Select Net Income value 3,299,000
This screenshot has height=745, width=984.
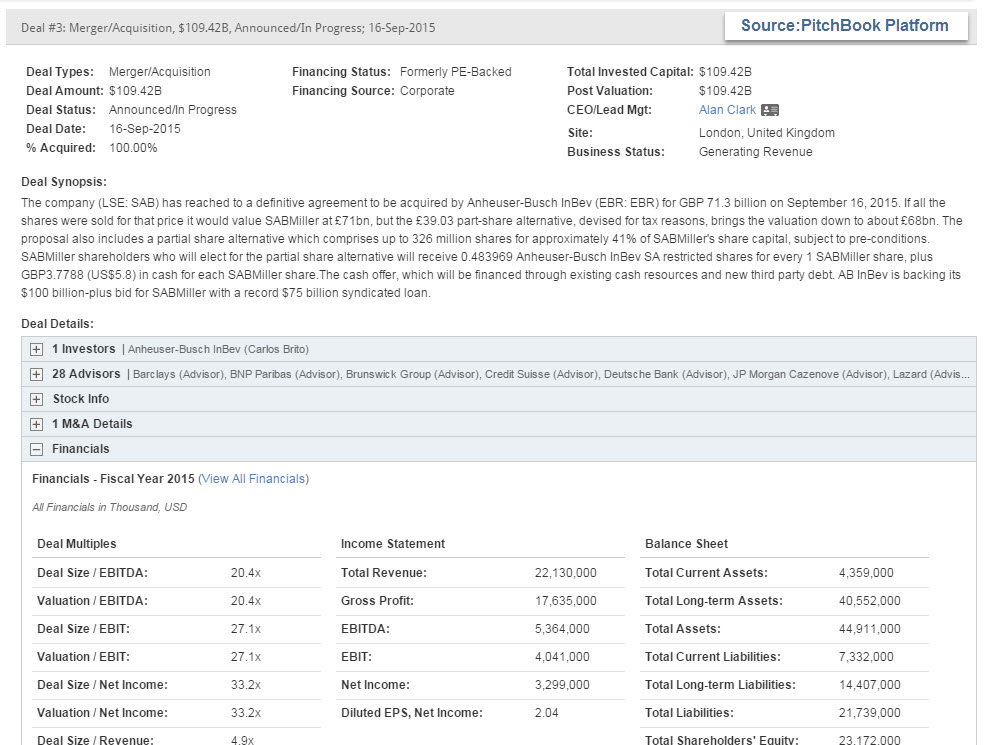point(562,685)
